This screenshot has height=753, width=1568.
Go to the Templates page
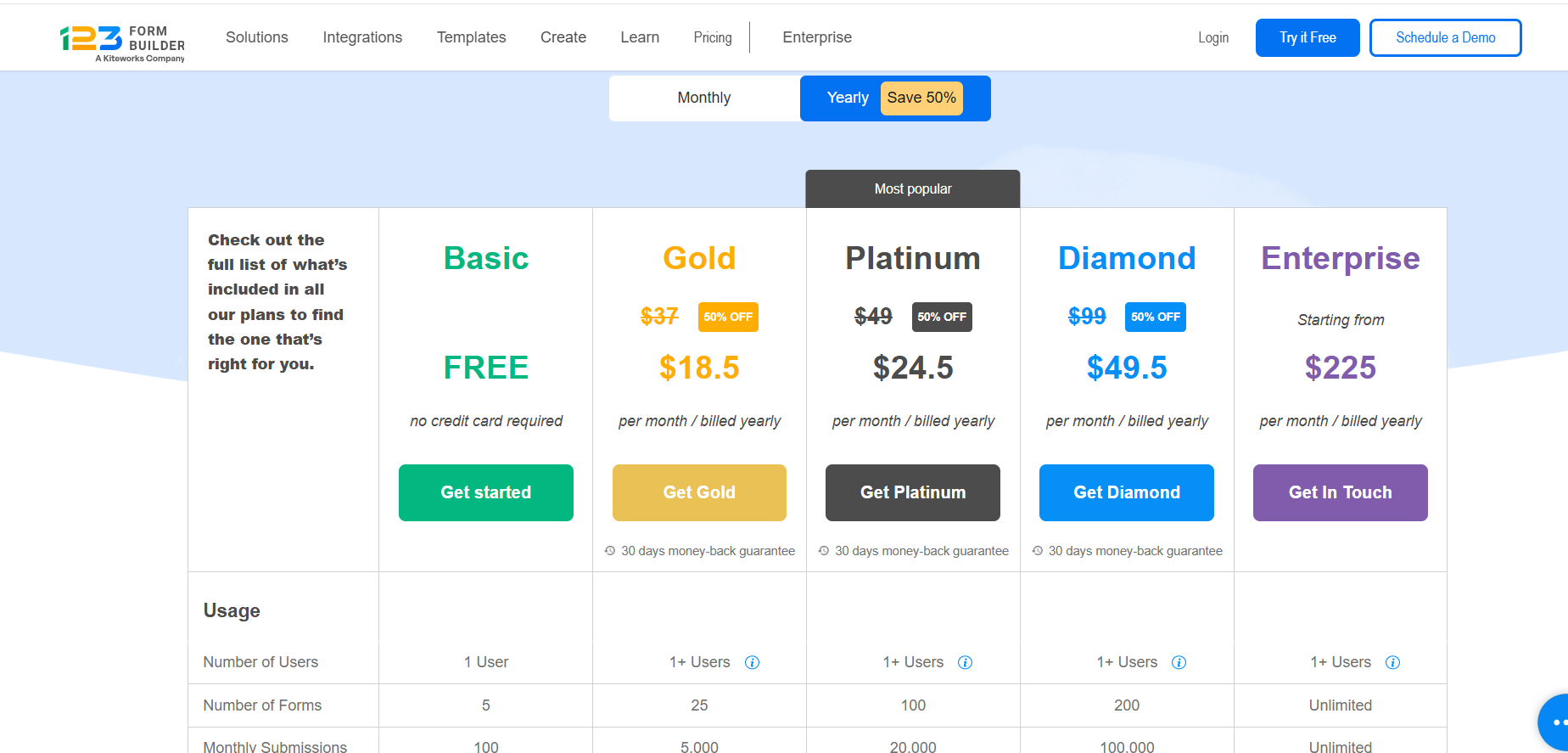point(471,37)
